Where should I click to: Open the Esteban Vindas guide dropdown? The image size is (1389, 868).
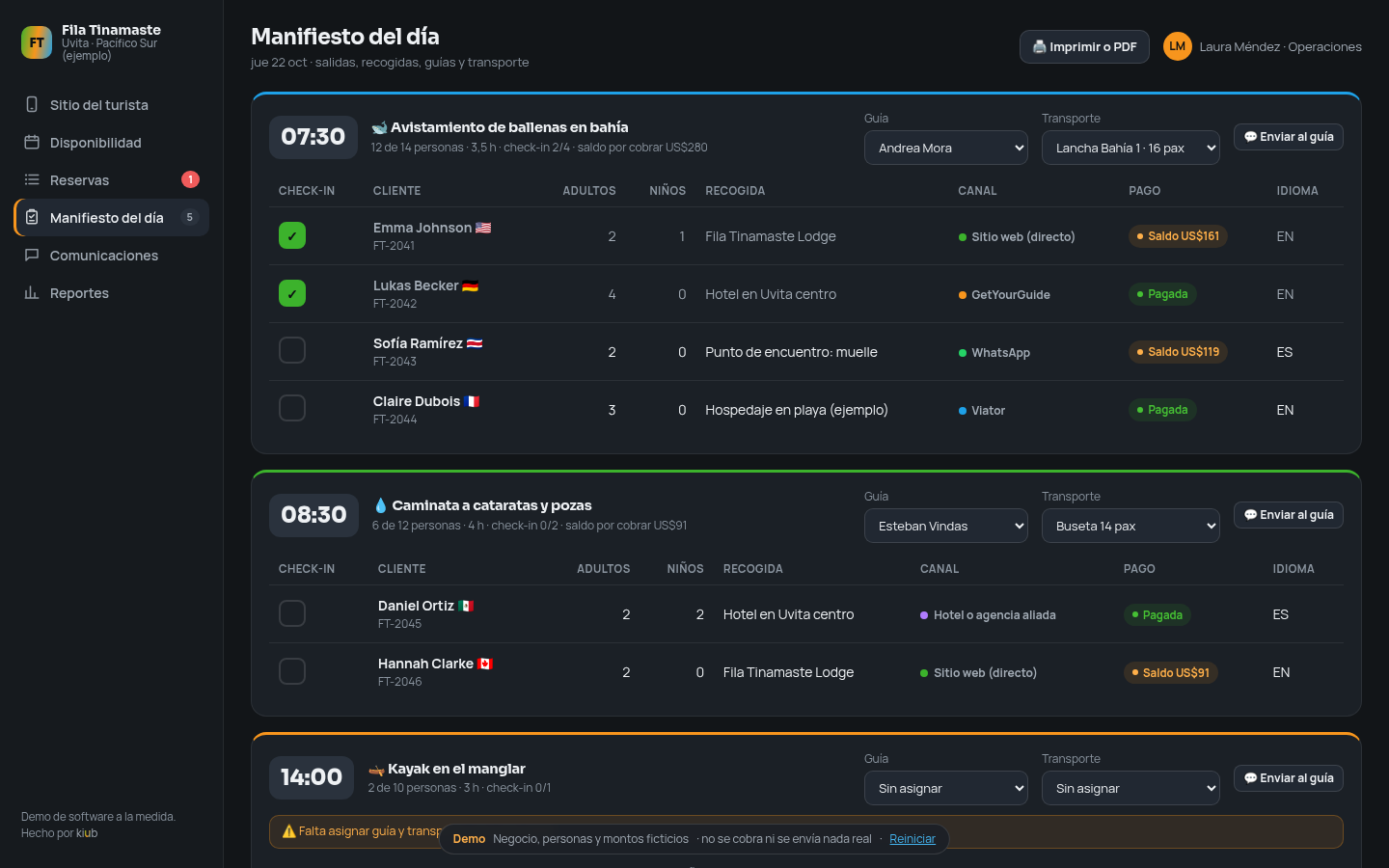click(x=946, y=526)
